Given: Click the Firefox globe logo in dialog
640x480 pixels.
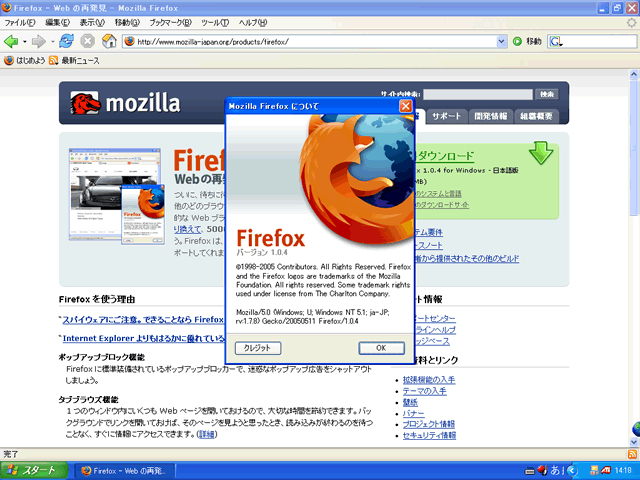Looking at the screenshot, I should point(357,180).
